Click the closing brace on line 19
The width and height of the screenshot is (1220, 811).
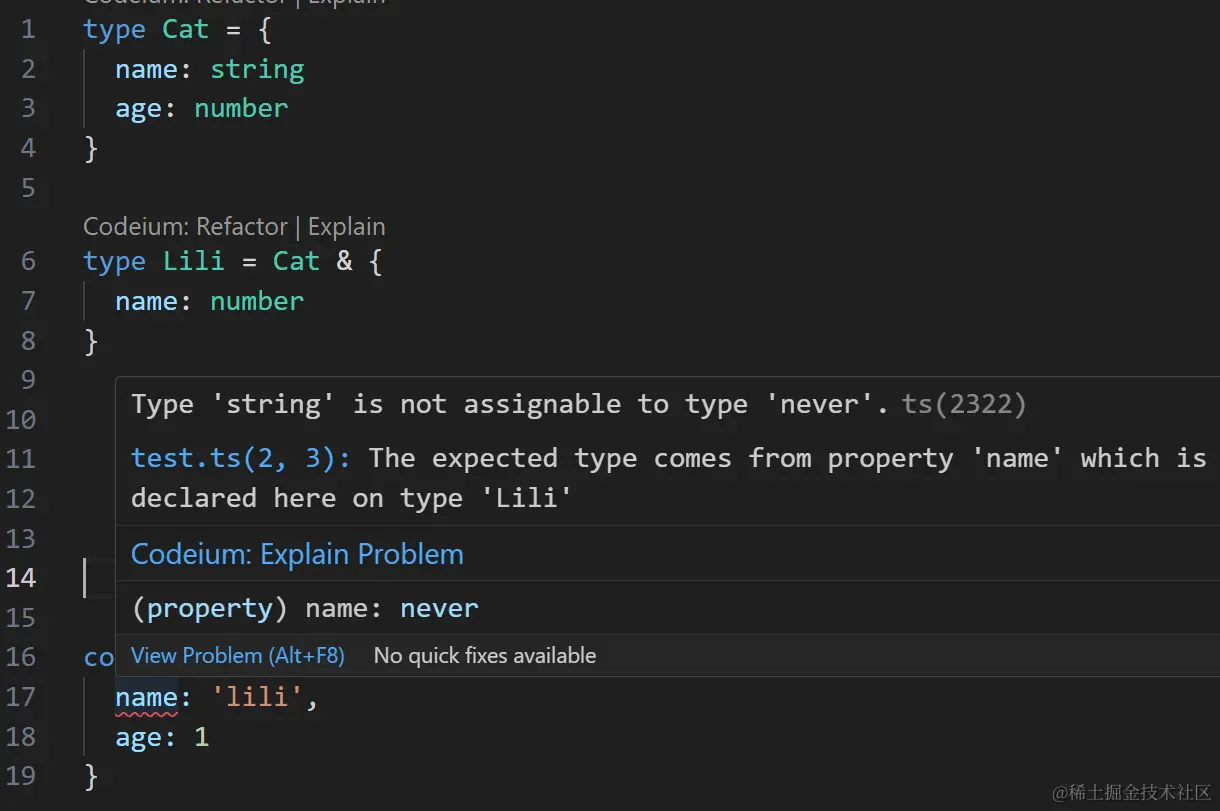pos(91,776)
